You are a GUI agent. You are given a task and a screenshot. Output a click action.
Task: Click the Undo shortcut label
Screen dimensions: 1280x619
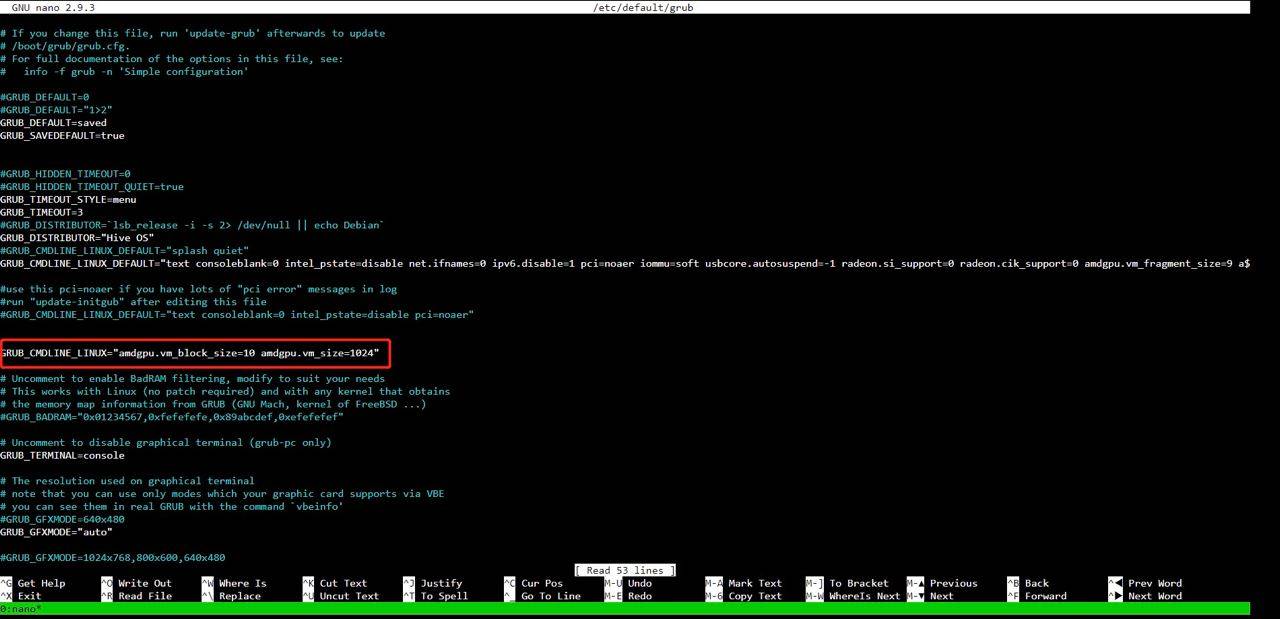639,583
